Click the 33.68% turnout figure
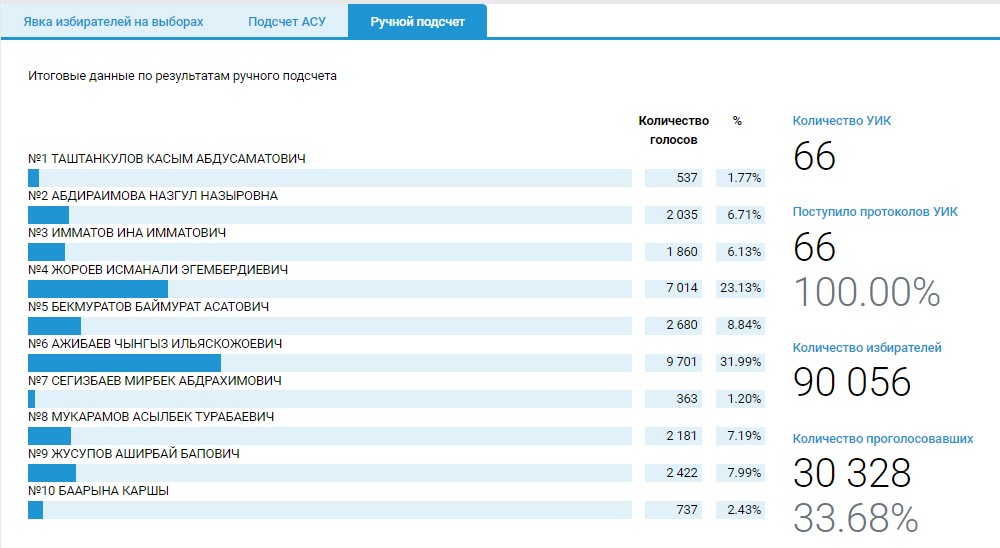Image resolution: width=1000 pixels, height=548 pixels. [x=856, y=517]
